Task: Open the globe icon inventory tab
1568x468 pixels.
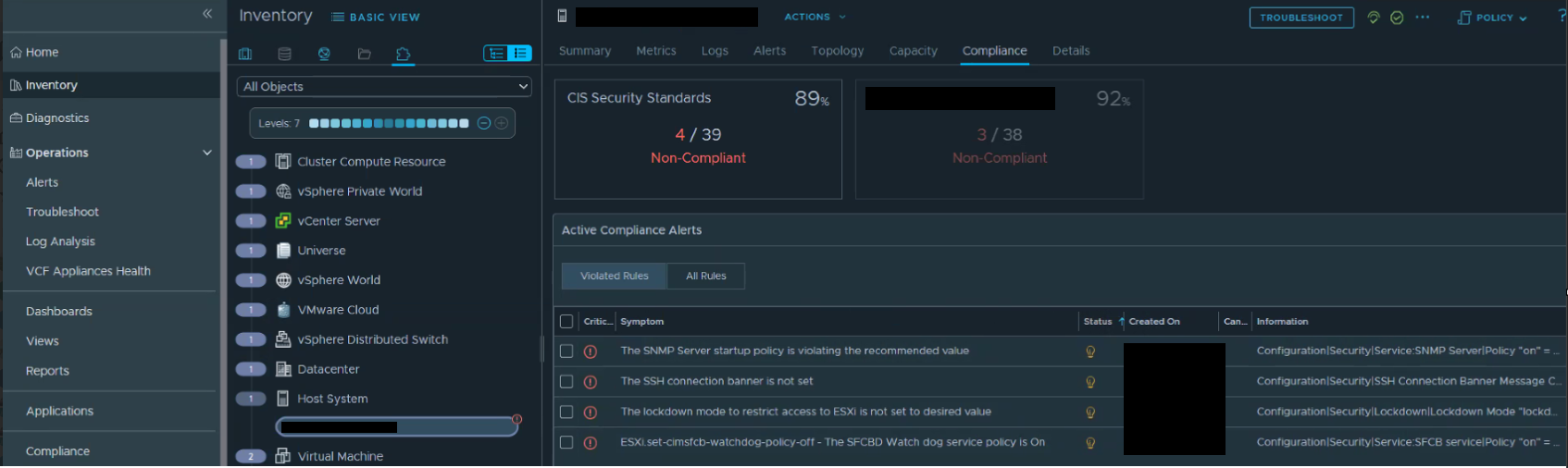Action: click(x=324, y=55)
